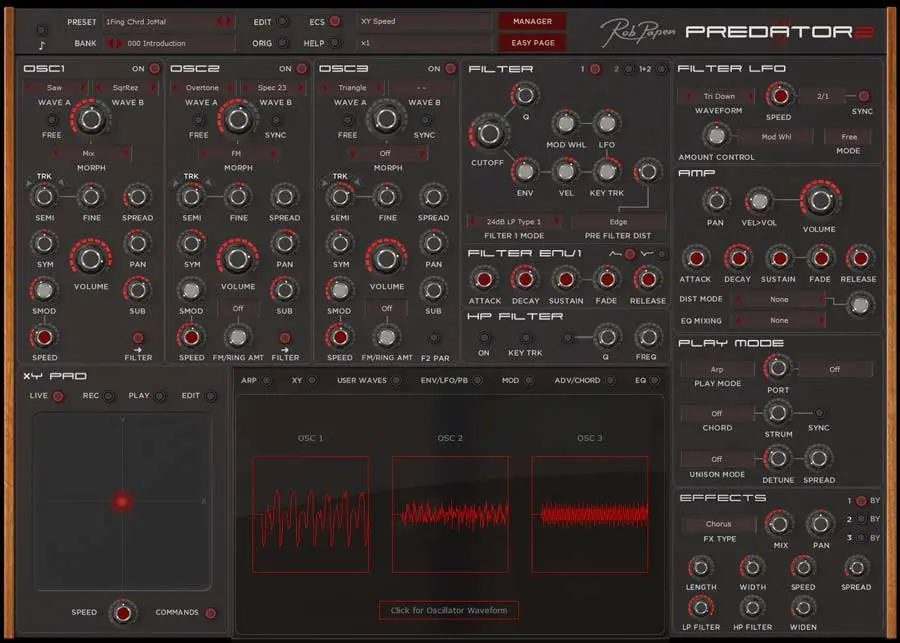Open Play Mode Arp dropdown
The height and width of the screenshot is (643, 900).
[717, 369]
